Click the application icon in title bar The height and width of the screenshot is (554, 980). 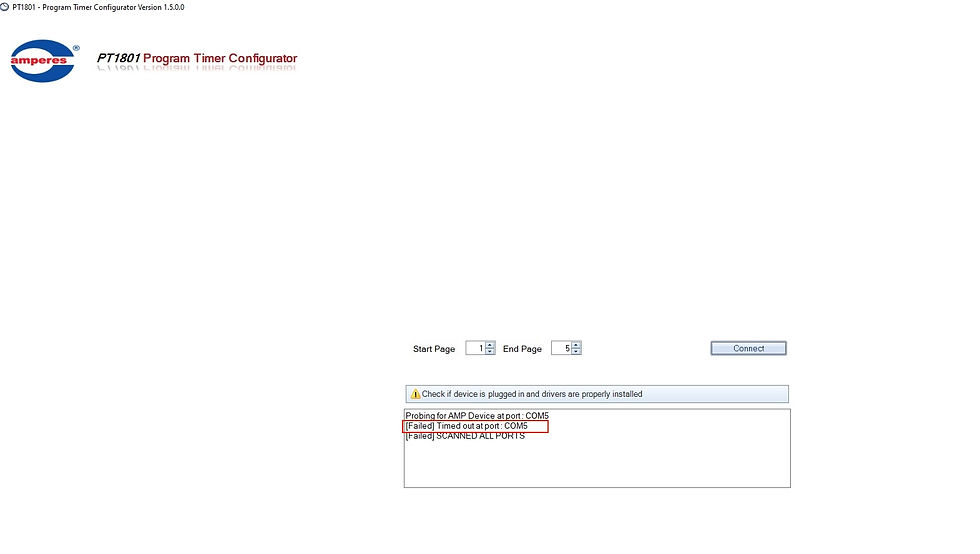click(x=4, y=7)
